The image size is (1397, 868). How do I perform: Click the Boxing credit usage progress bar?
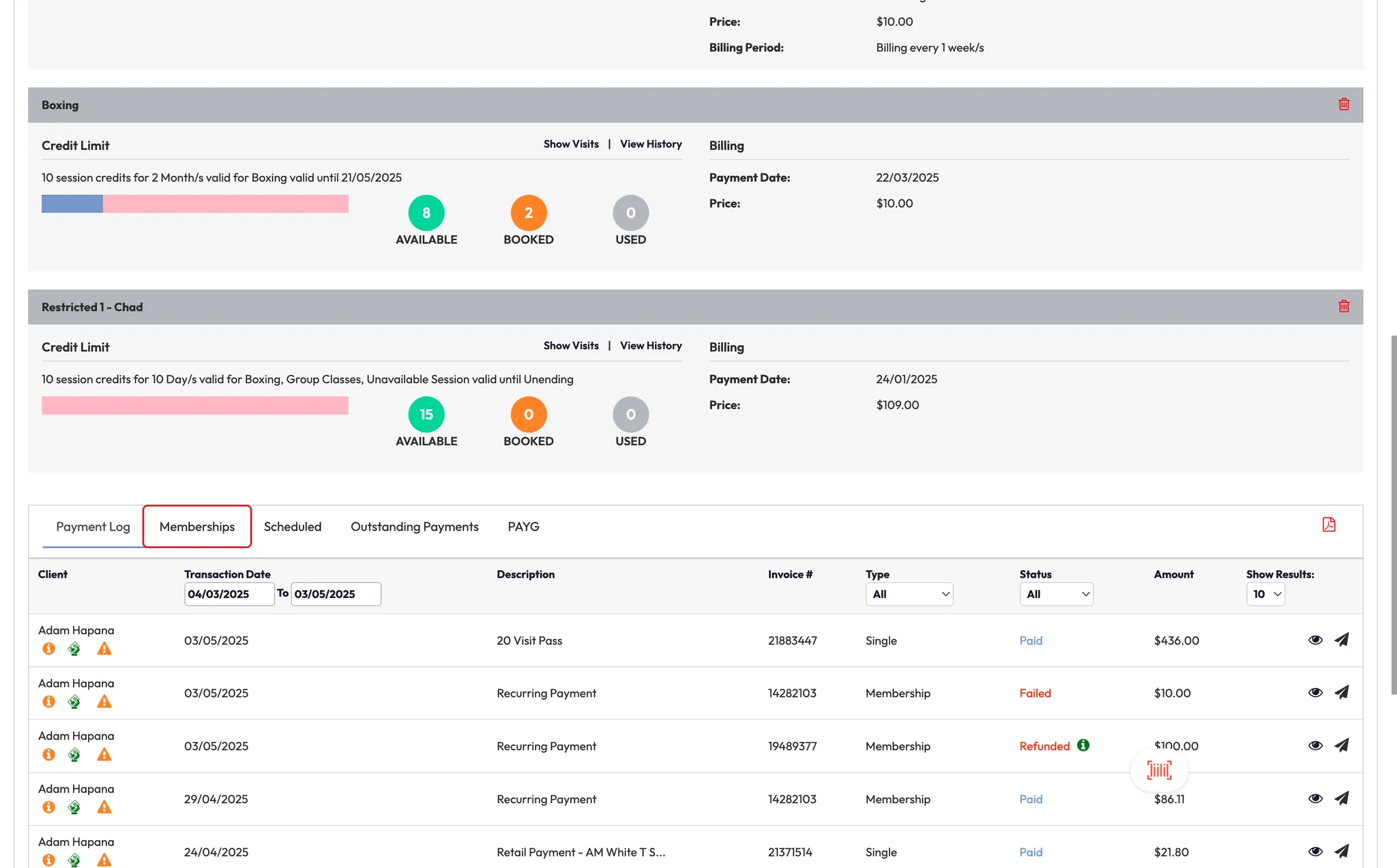[194, 204]
